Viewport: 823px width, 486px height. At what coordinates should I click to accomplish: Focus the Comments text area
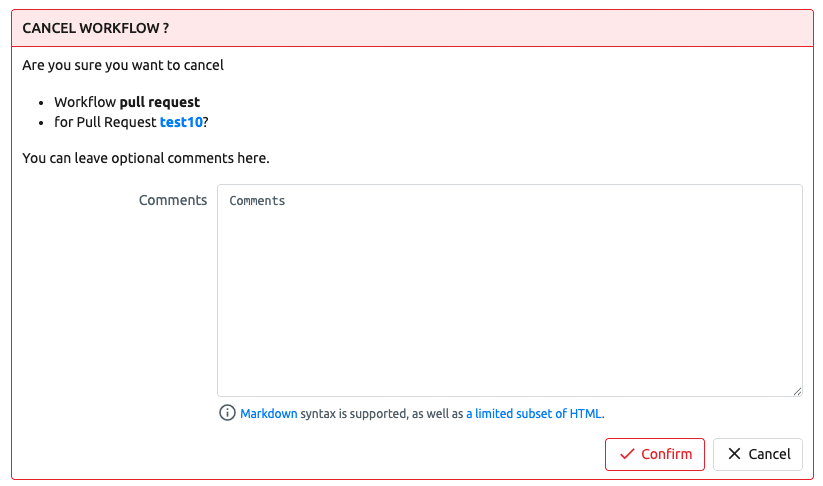[509, 290]
